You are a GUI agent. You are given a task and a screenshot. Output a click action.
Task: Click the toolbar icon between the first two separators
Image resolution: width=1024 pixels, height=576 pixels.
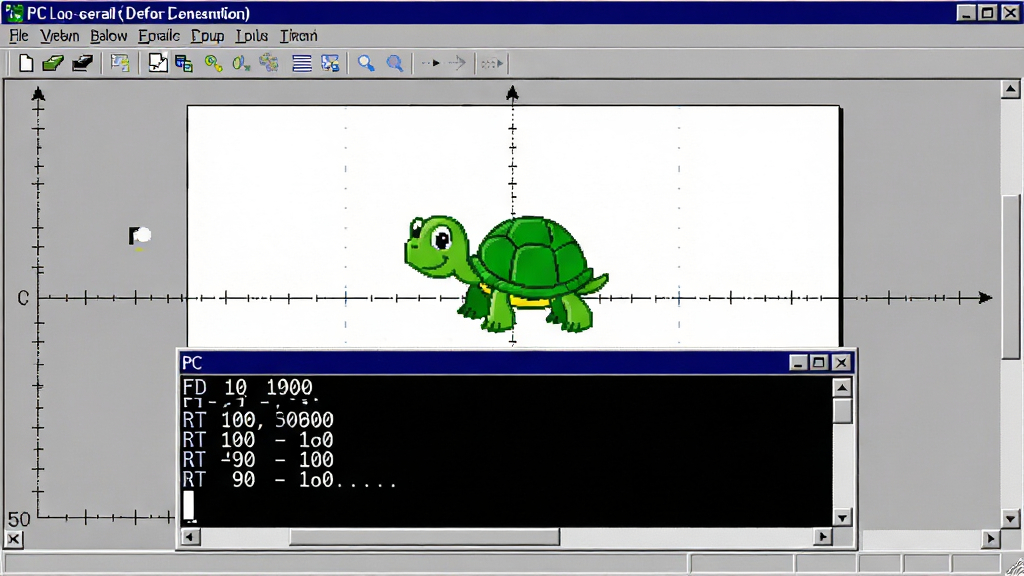point(120,63)
